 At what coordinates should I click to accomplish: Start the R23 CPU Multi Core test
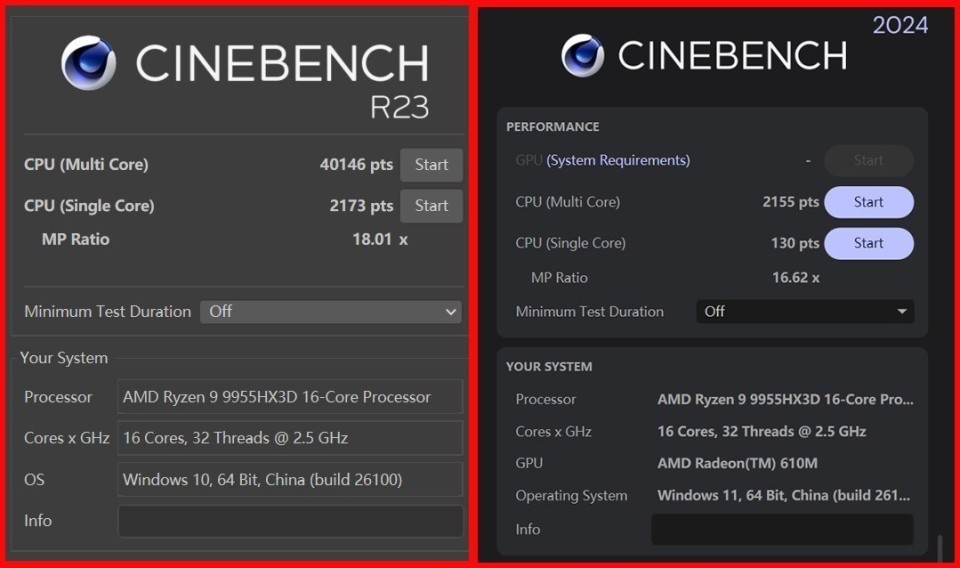coord(431,165)
